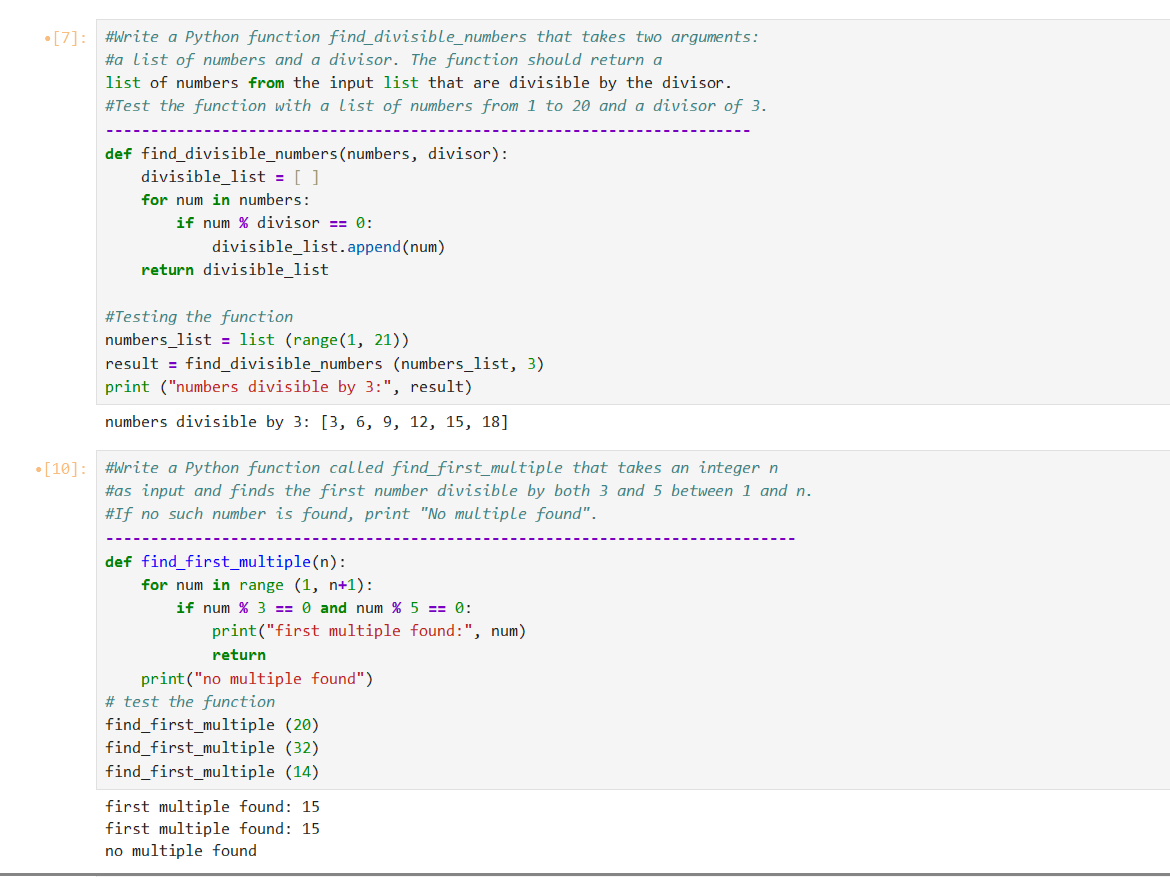
Task: Click the cell prompt label [10]:
Action: point(65,469)
